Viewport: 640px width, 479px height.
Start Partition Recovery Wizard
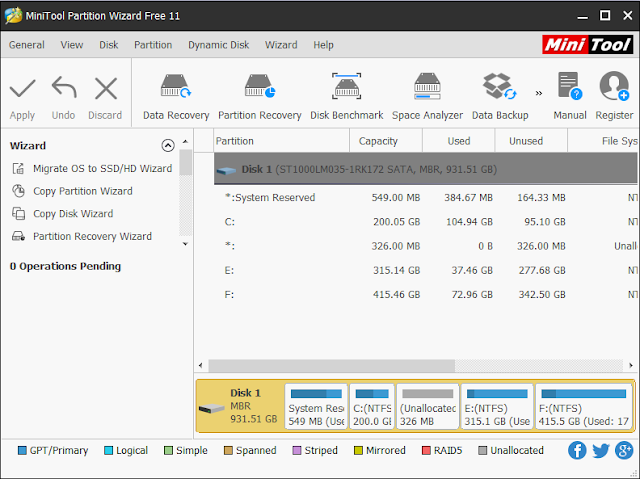coord(92,236)
